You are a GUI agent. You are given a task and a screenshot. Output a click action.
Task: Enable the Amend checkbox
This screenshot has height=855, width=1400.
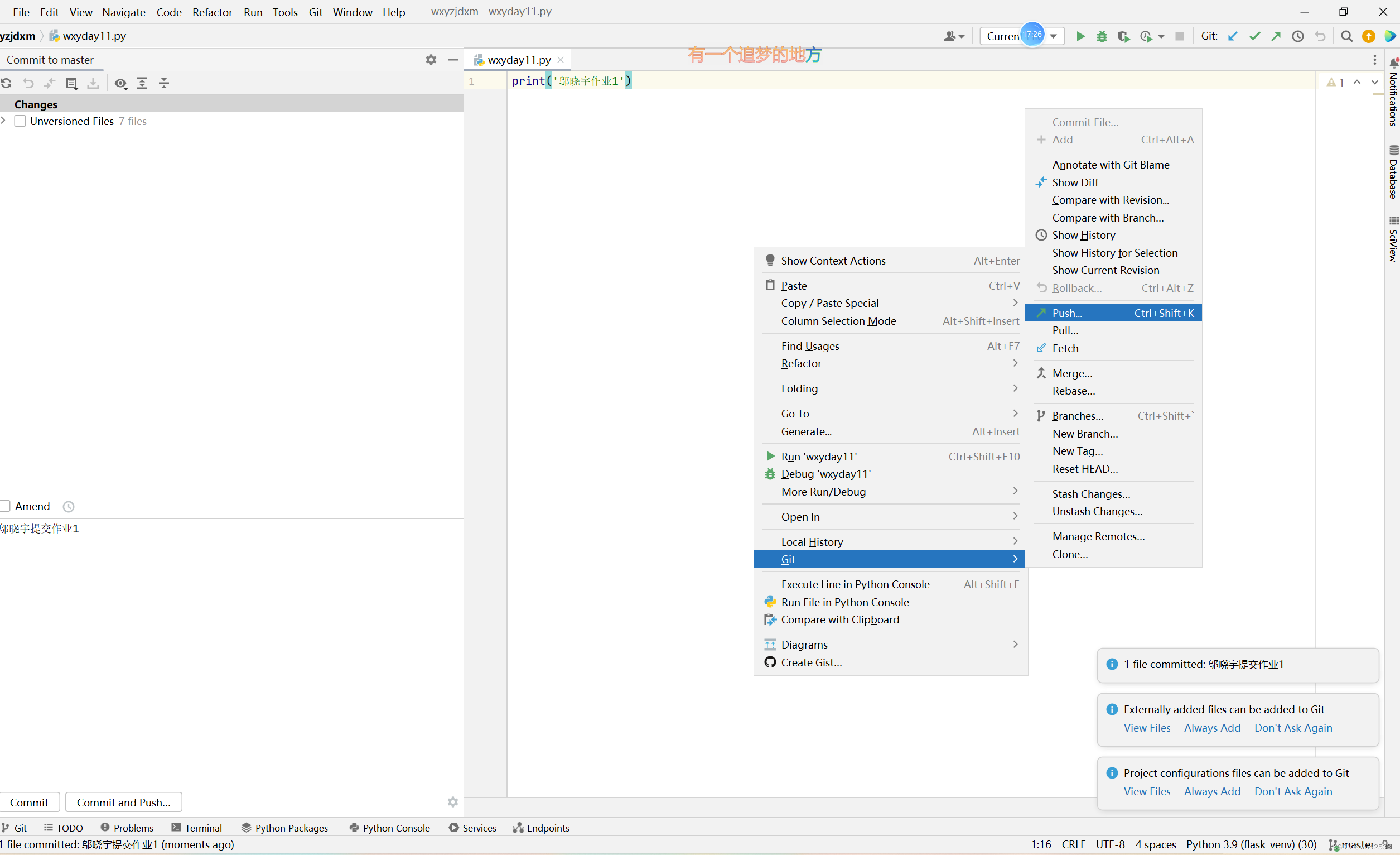(x=6, y=506)
